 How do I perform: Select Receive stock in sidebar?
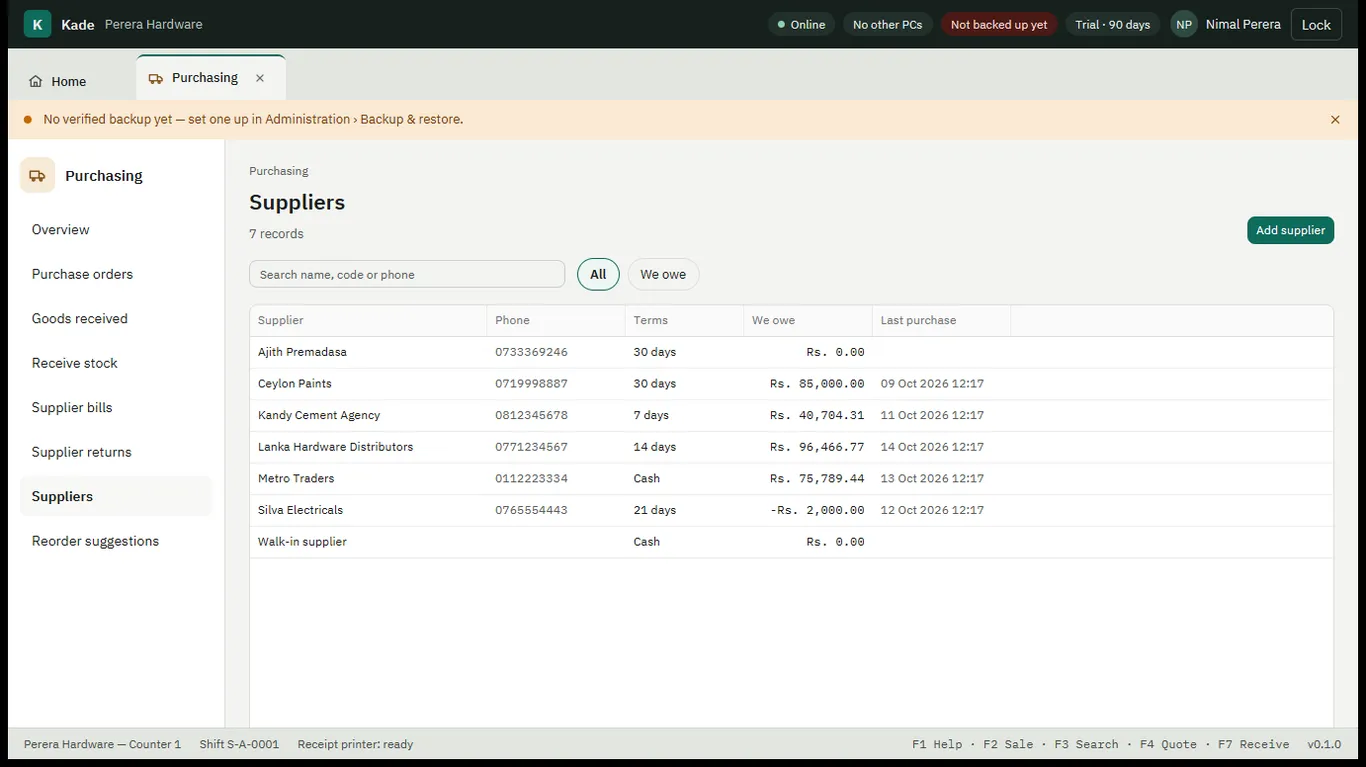tap(116, 363)
